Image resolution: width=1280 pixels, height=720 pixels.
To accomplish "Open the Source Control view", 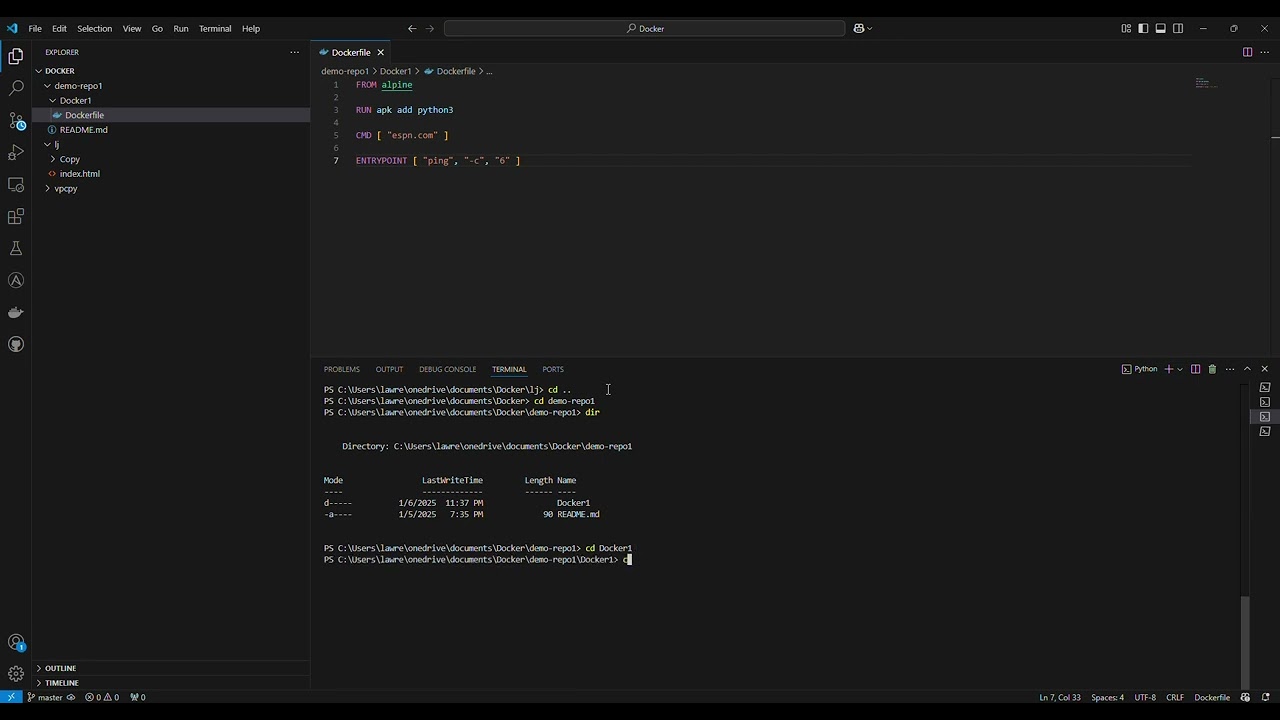I will (16, 121).
